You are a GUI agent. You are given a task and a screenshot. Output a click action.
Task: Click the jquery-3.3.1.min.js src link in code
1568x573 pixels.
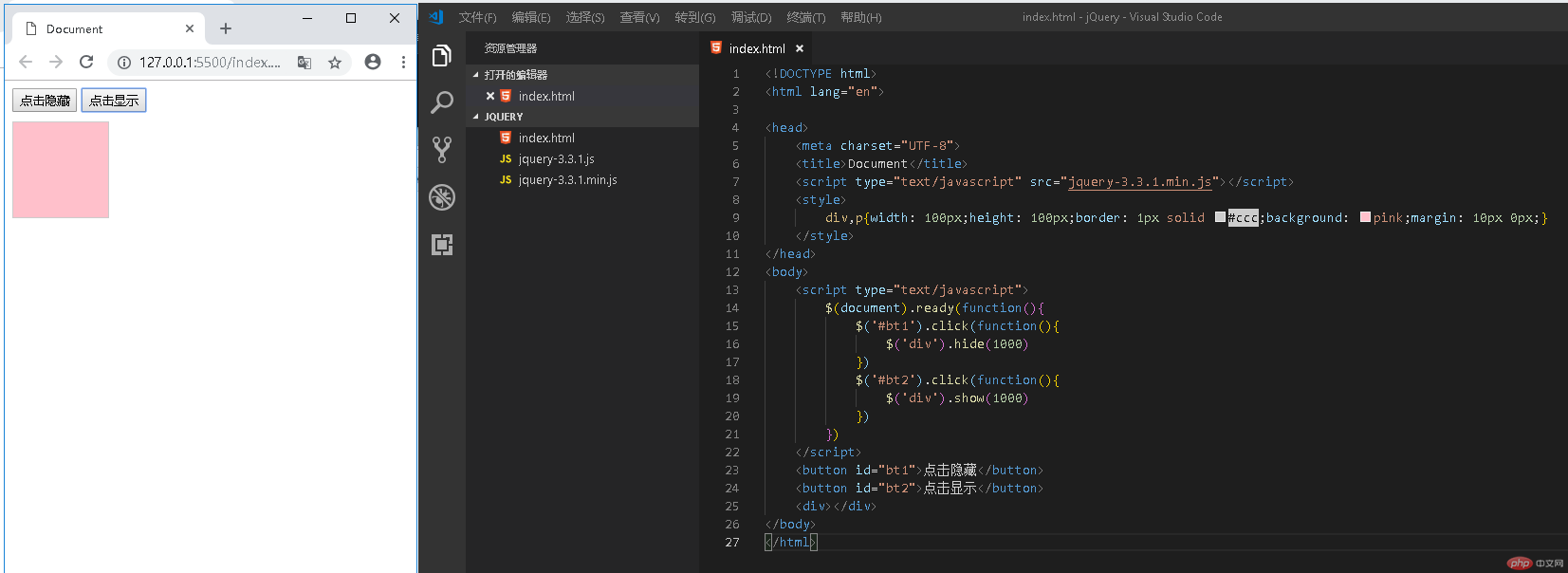(x=1139, y=182)
